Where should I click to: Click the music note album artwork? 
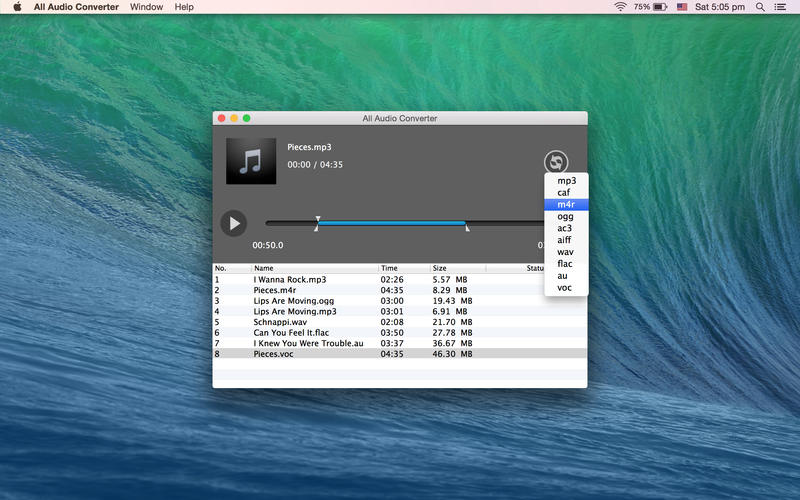click(251, 161)
